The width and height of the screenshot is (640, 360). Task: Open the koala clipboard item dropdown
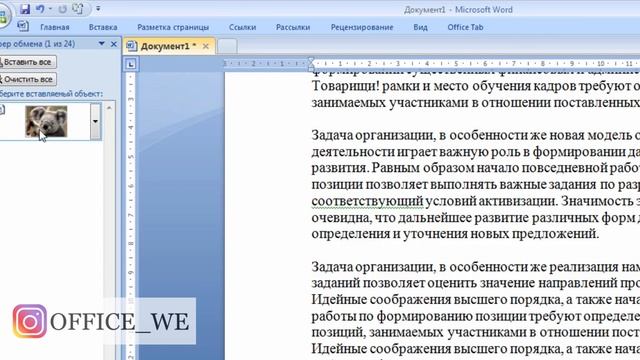(96, 121)
